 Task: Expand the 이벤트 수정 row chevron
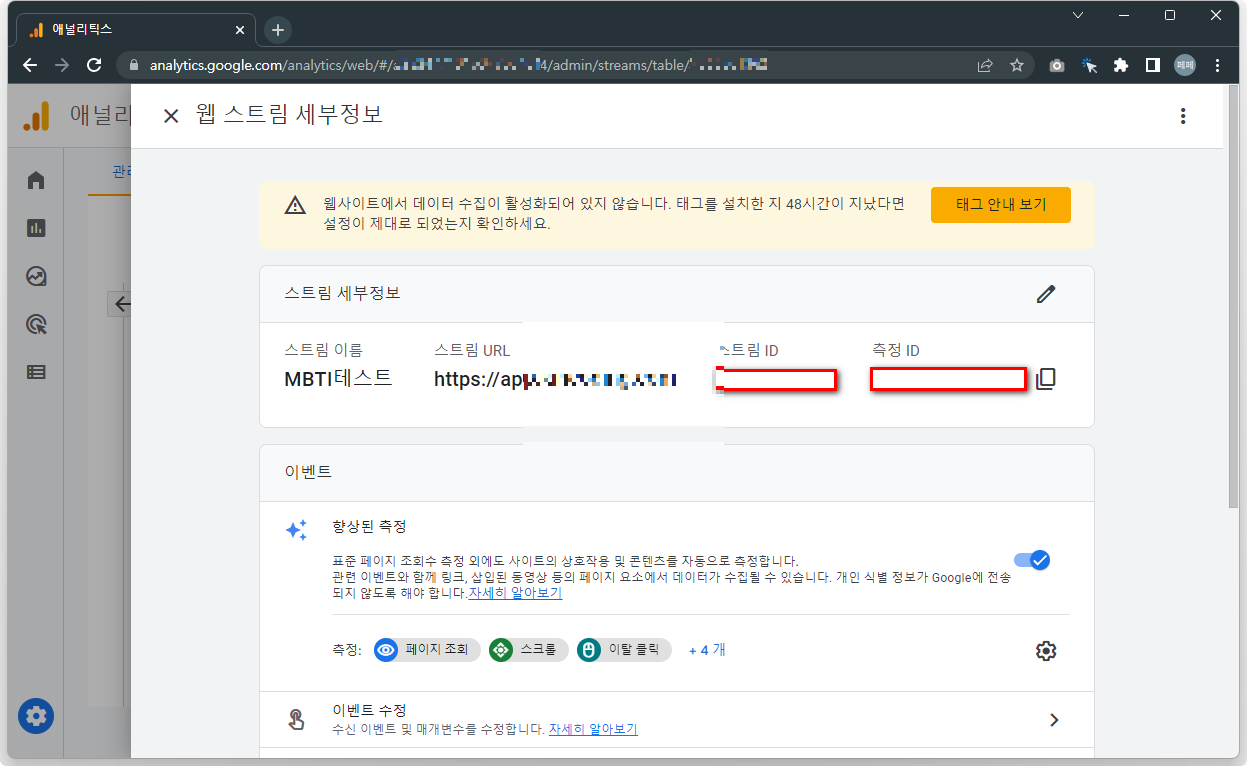coord(1054,719)
